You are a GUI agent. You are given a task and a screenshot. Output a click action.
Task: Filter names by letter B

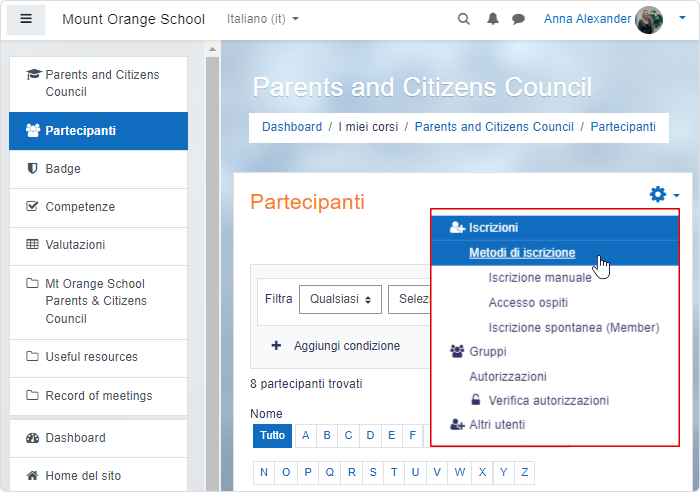[327, 435]
